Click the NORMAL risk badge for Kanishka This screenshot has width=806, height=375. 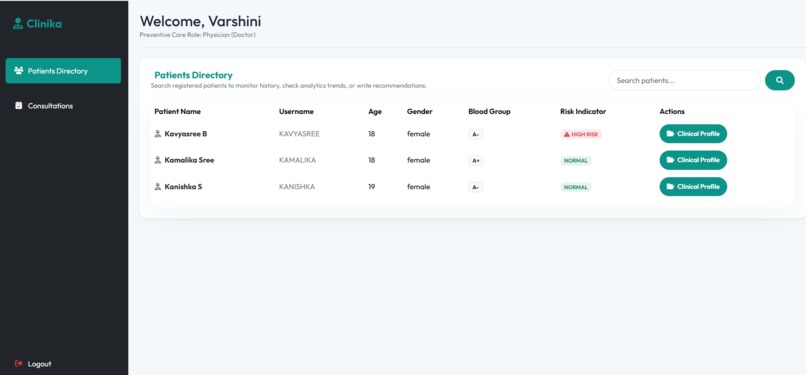click(x=576, y=188)
